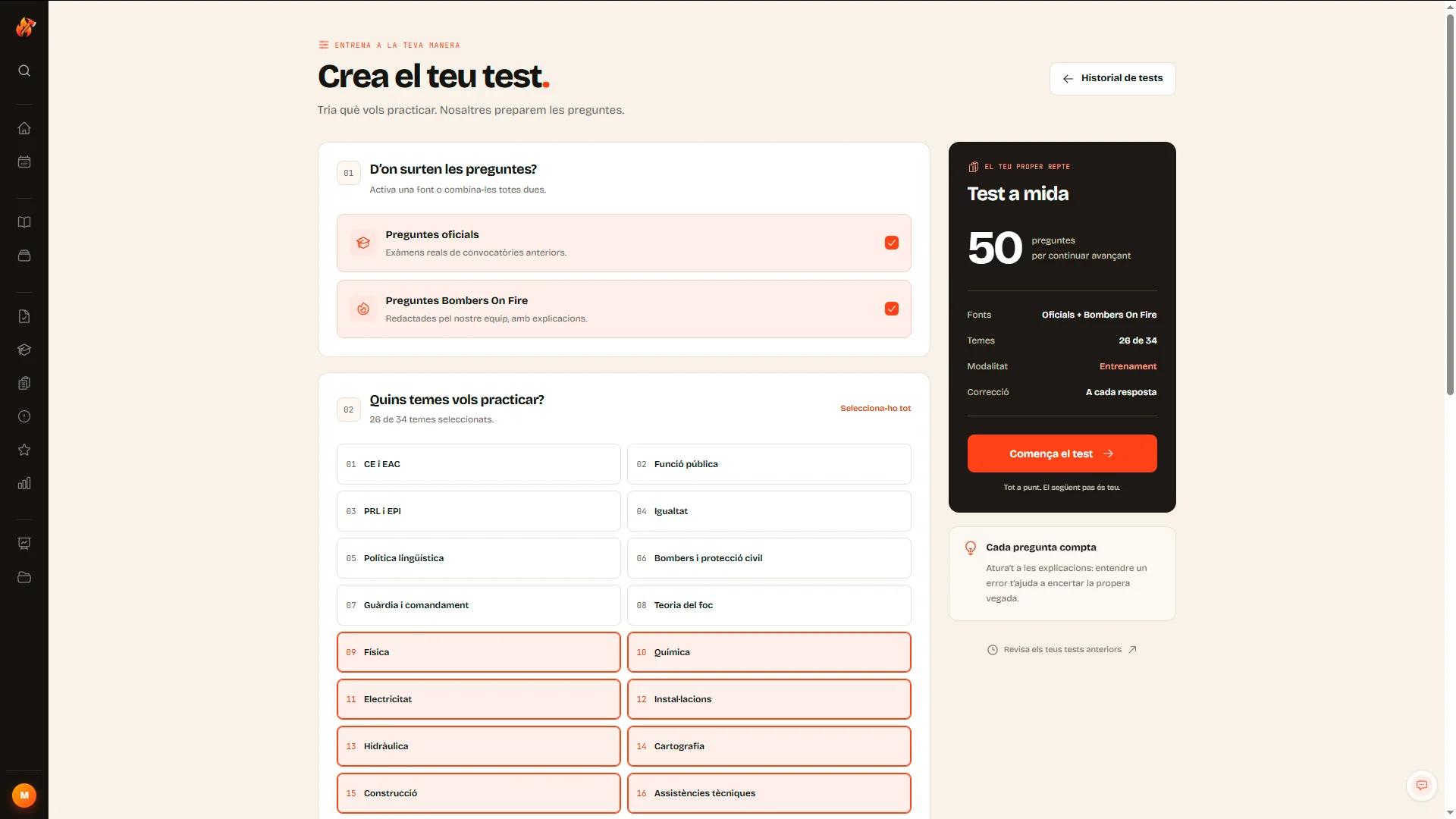This screenshot has width=1456, height=819.
Task: Open the folder icon in sidebar
Action: pyautogui.click(x=24, y=577)
